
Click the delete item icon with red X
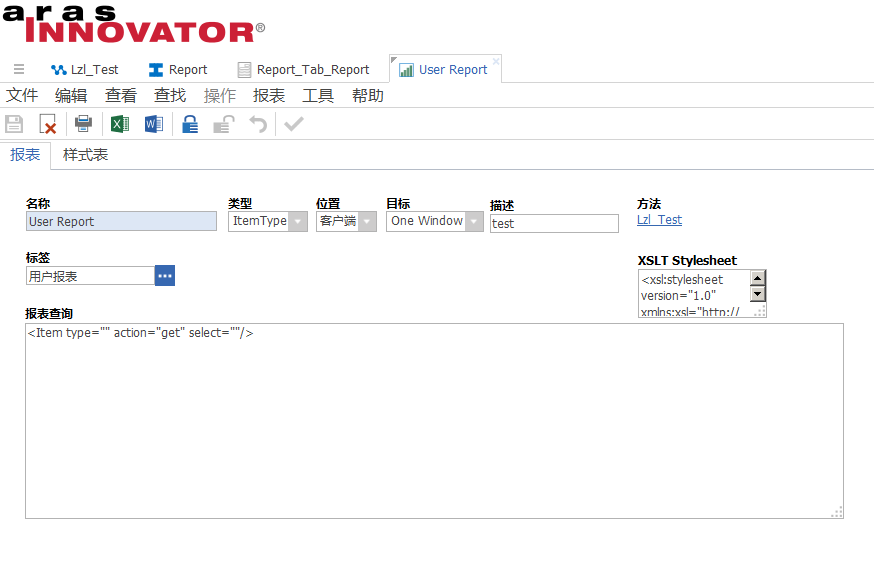(x=48, y=124)
